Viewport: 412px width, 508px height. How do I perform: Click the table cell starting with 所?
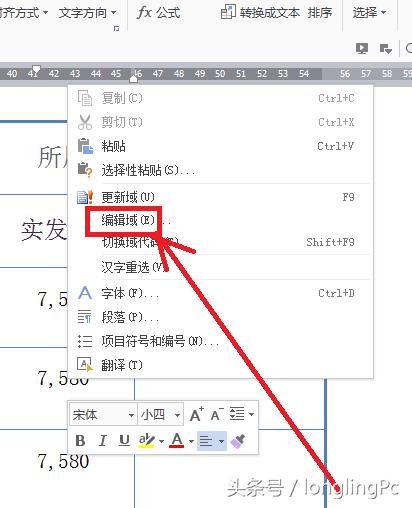34,158
